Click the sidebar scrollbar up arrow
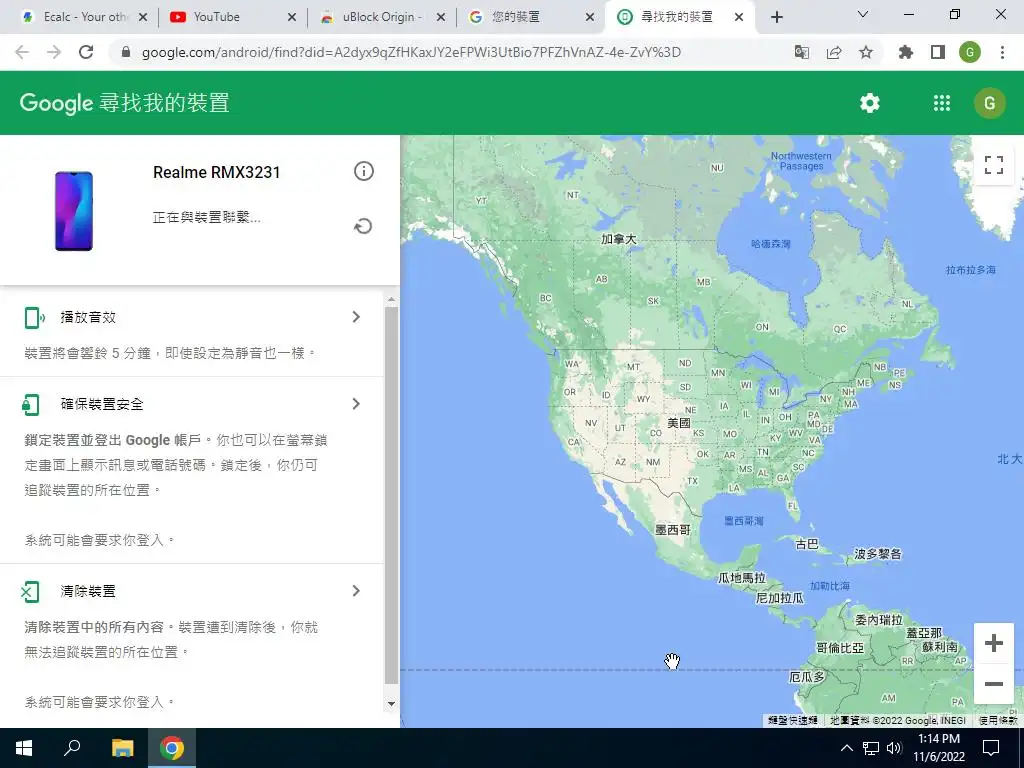1024x768 pixels. tap(391, 300)
